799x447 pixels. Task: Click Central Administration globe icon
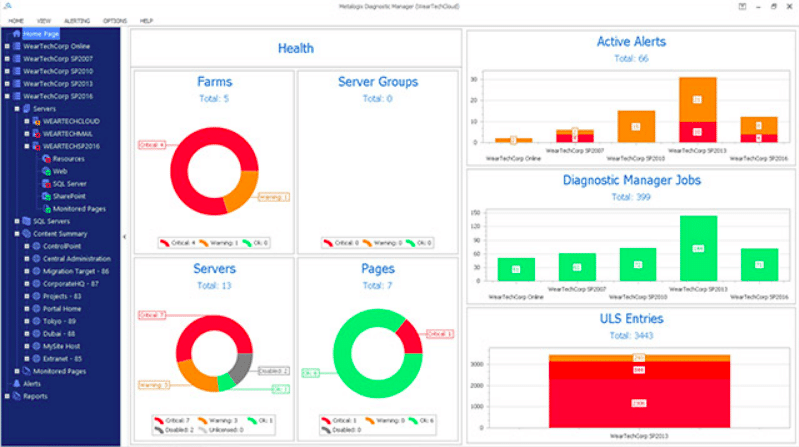(37, 258)
